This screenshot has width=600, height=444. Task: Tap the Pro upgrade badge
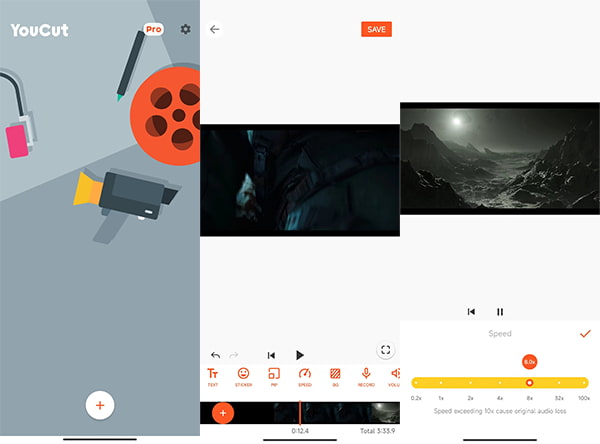[x=153, y=29]
